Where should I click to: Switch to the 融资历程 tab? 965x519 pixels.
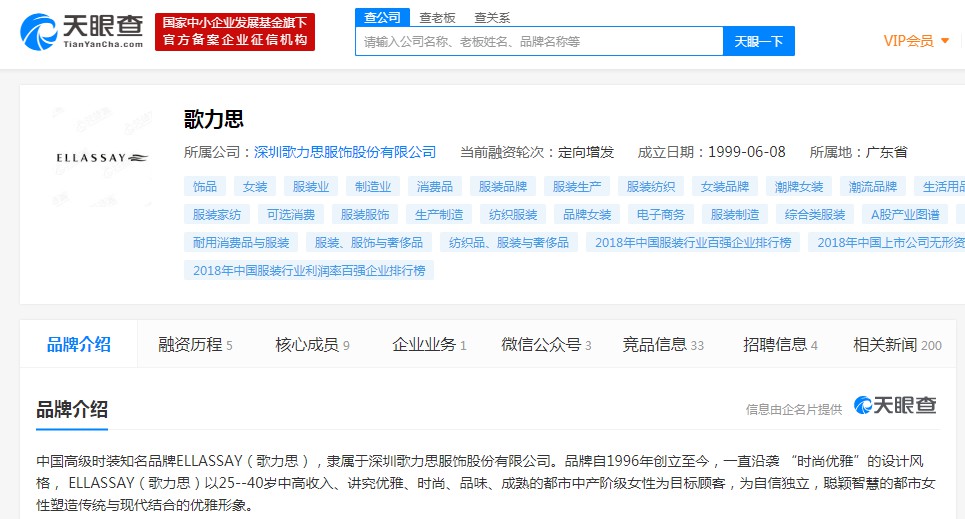pyautogui.click(x=195, y=345)
